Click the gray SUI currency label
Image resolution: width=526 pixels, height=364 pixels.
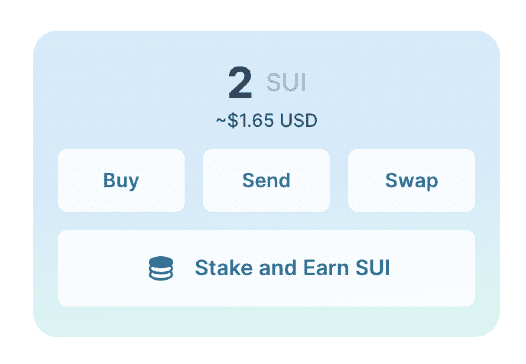286,83
